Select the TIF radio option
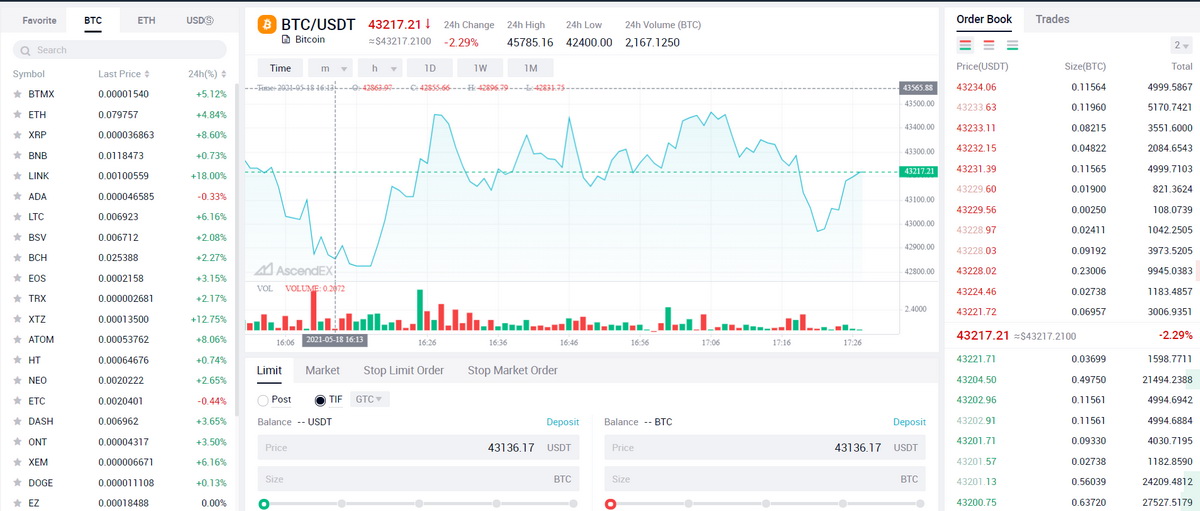1200x511 pixels. (x=320, y=400)
